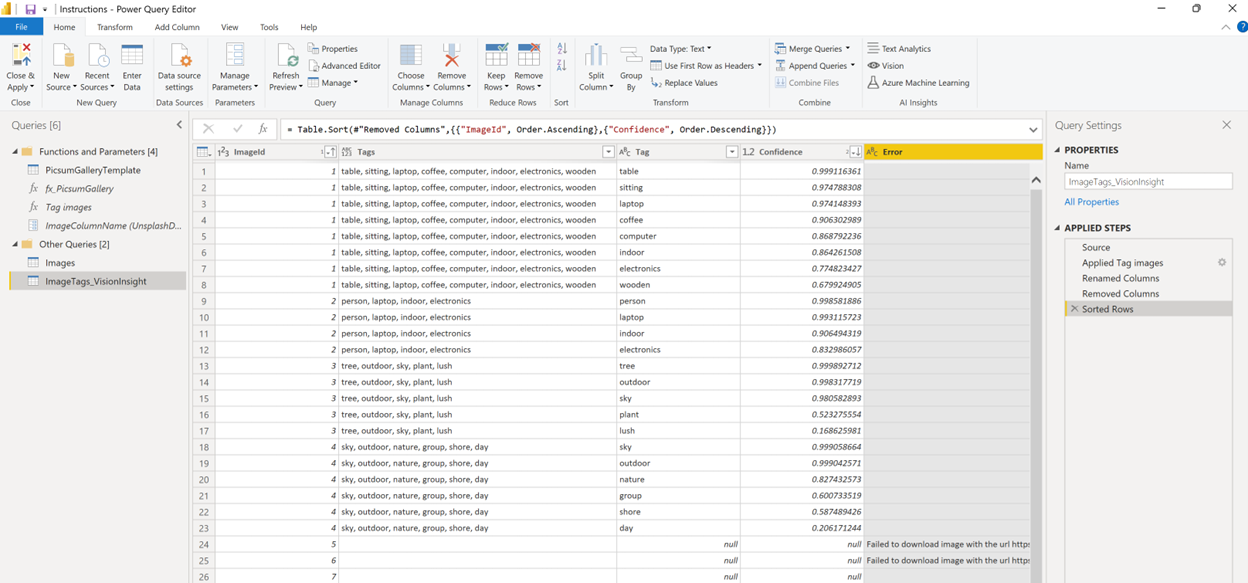This screenshot has height=583, width=1248.
Task: Click the Refresh Preview icon
Action: coord(286,57)
